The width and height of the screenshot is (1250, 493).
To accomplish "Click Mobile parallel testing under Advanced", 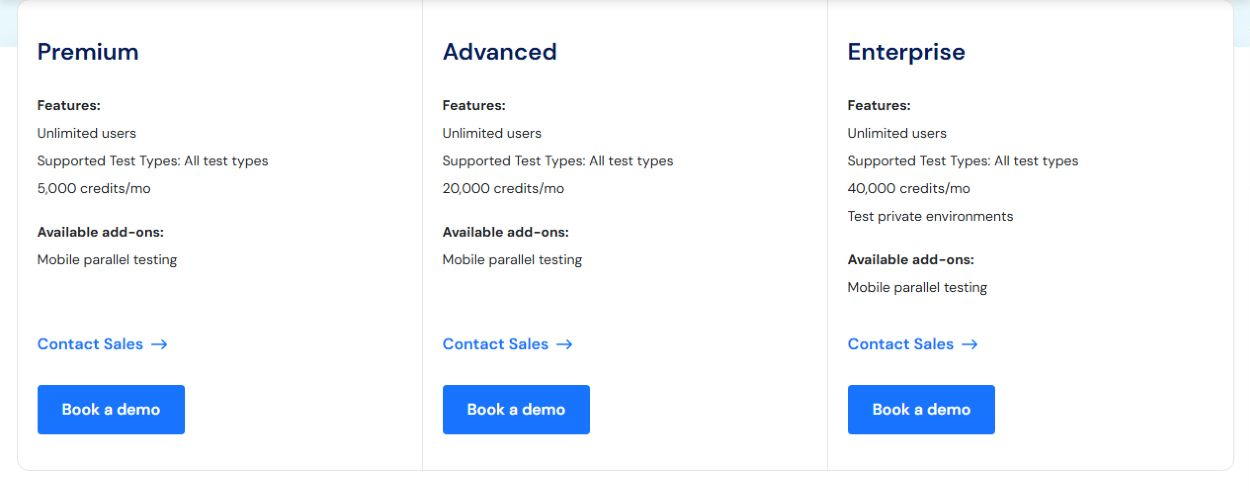I will pos(512,260).
